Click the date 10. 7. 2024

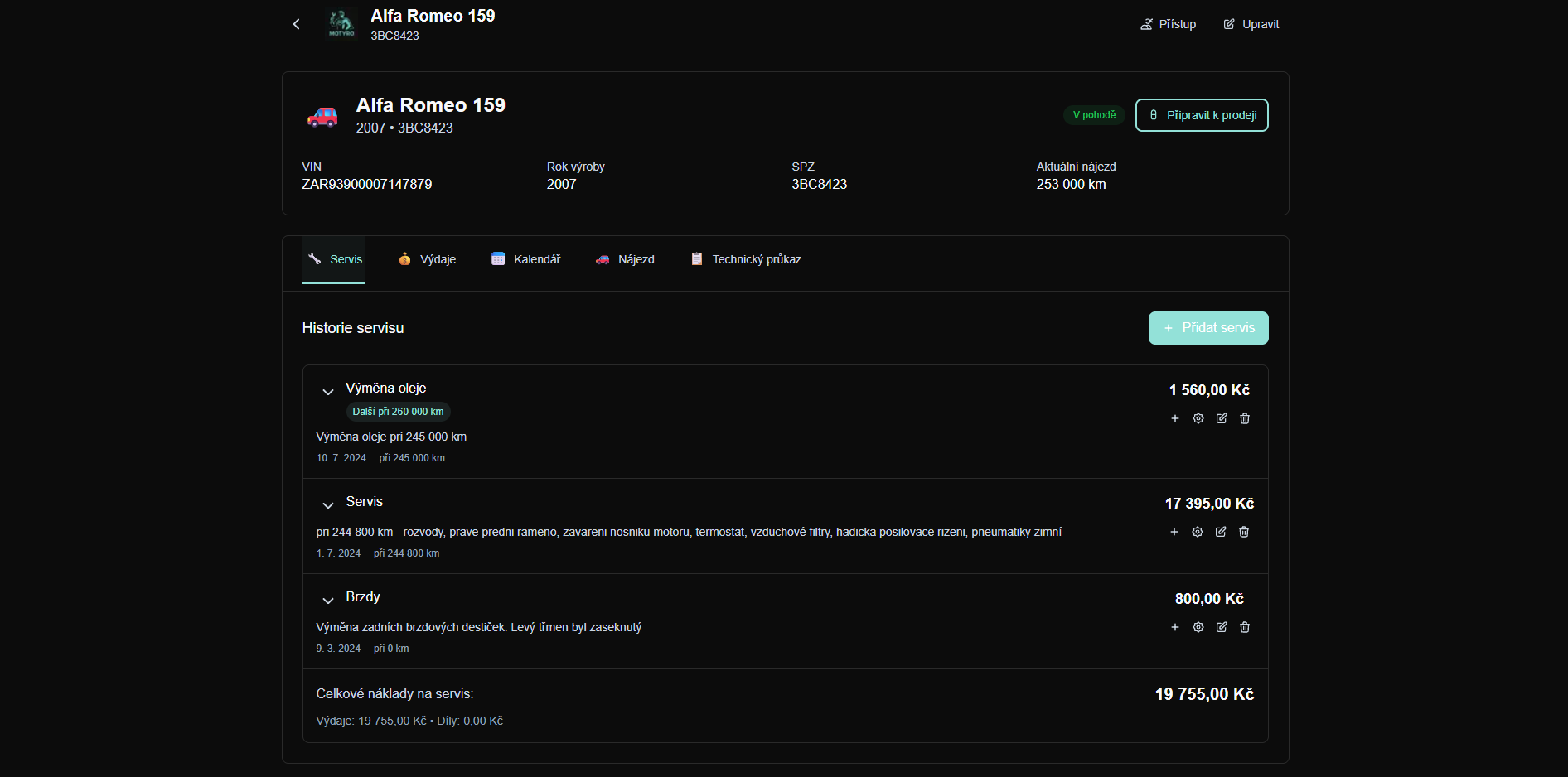coord(341,458)
